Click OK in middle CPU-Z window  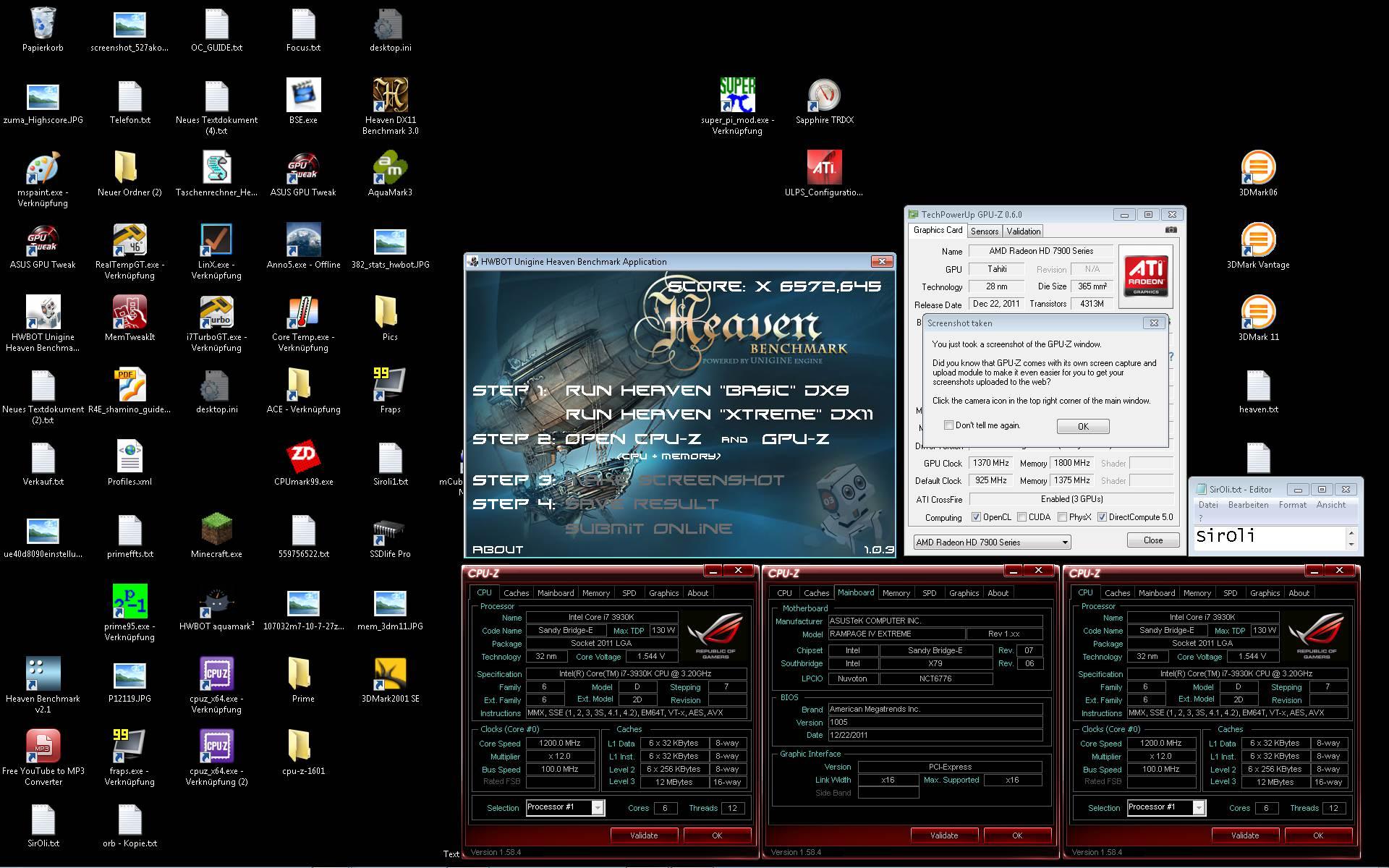1017,835
